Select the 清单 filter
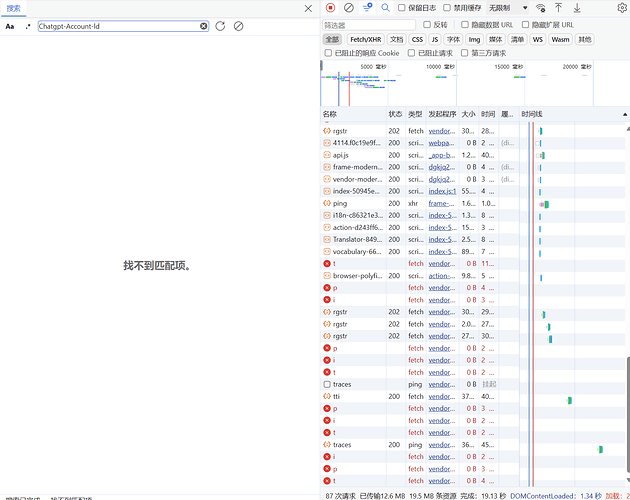The width and height of the screenshot is (630, 500). (518, 39)
